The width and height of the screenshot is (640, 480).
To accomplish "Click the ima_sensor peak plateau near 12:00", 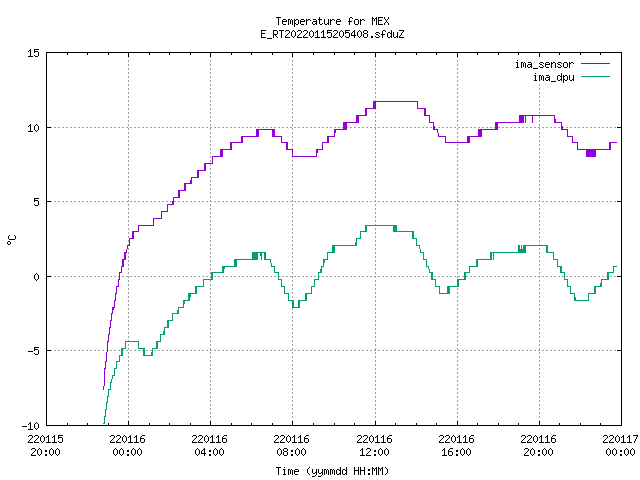I will (x=396, y=101).
